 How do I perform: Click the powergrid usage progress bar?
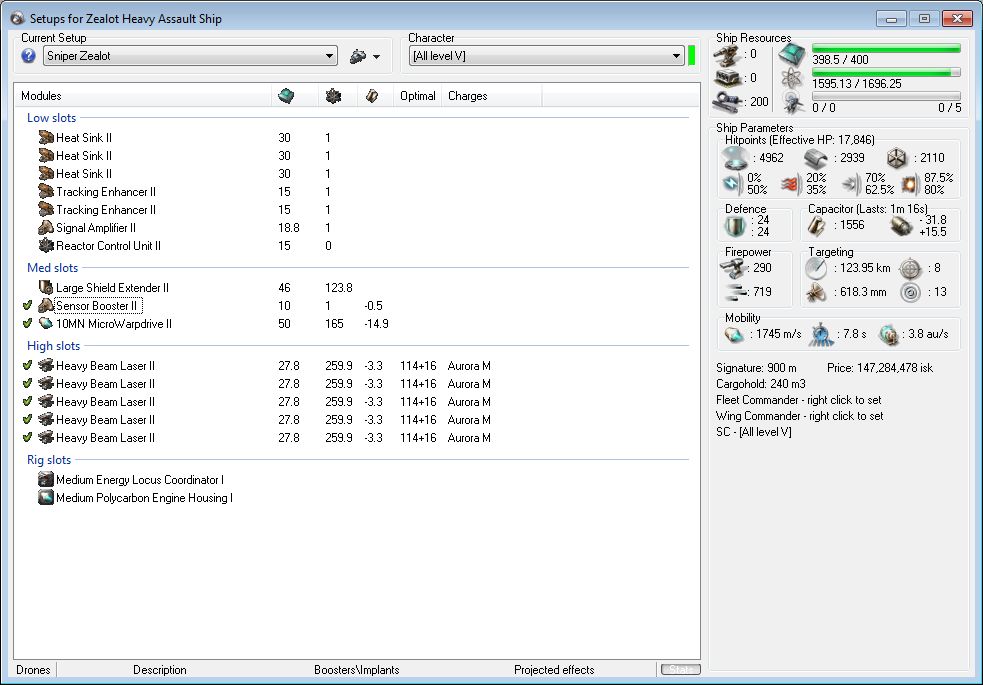pyautogui.click(x=886, y=73)
